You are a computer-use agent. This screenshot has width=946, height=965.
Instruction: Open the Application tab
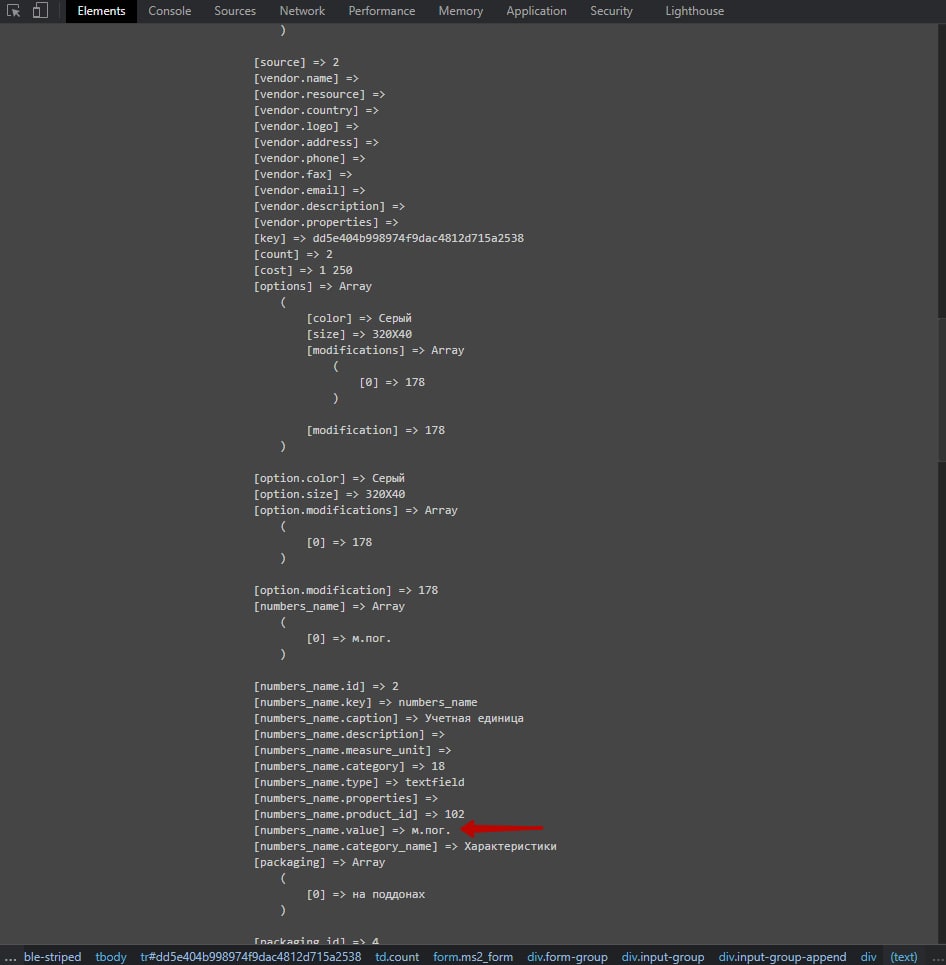(x=536, y=11)
